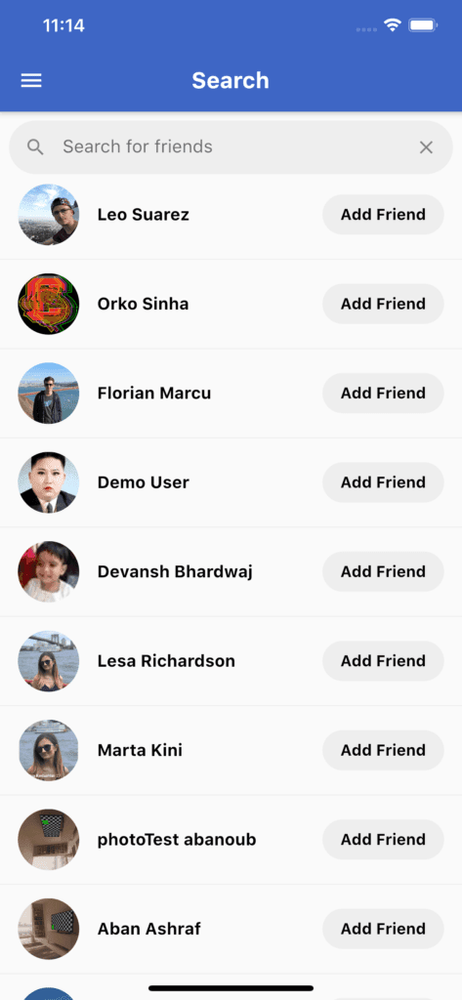
Task: Add Leo Suarez as a friend
Action: 383,214
